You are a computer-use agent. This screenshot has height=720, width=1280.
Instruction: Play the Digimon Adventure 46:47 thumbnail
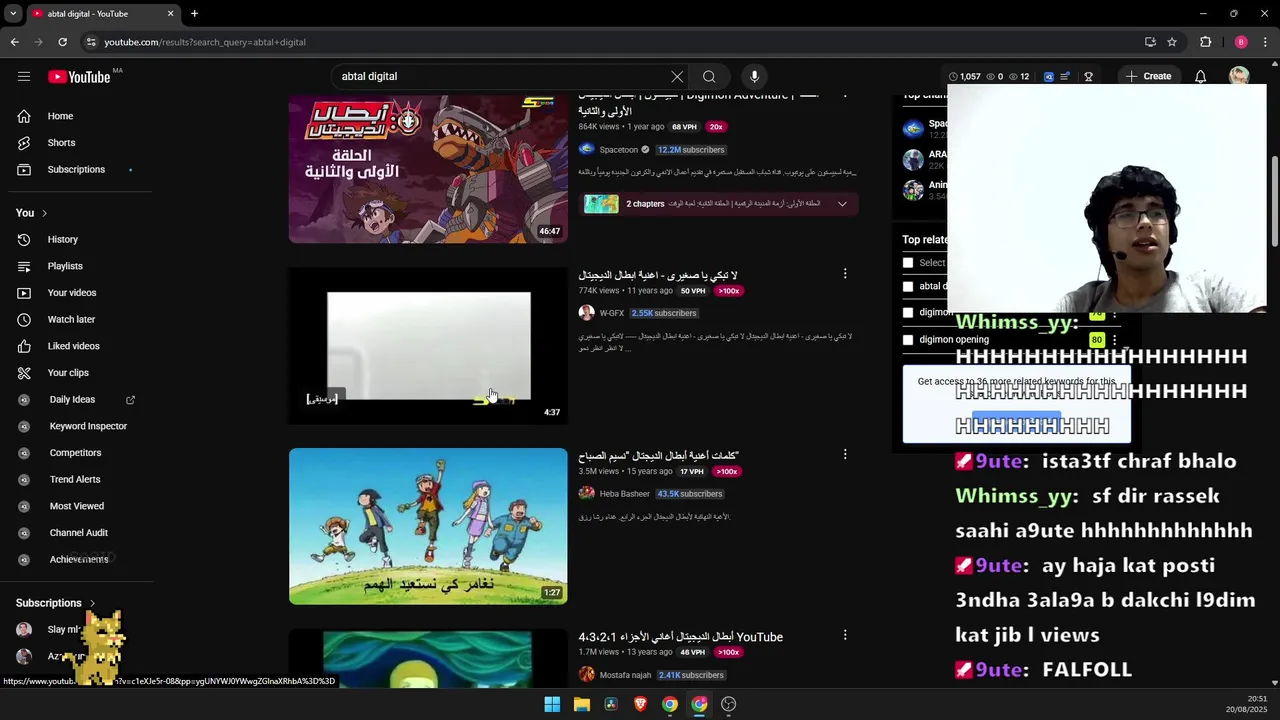pos(428,169)
